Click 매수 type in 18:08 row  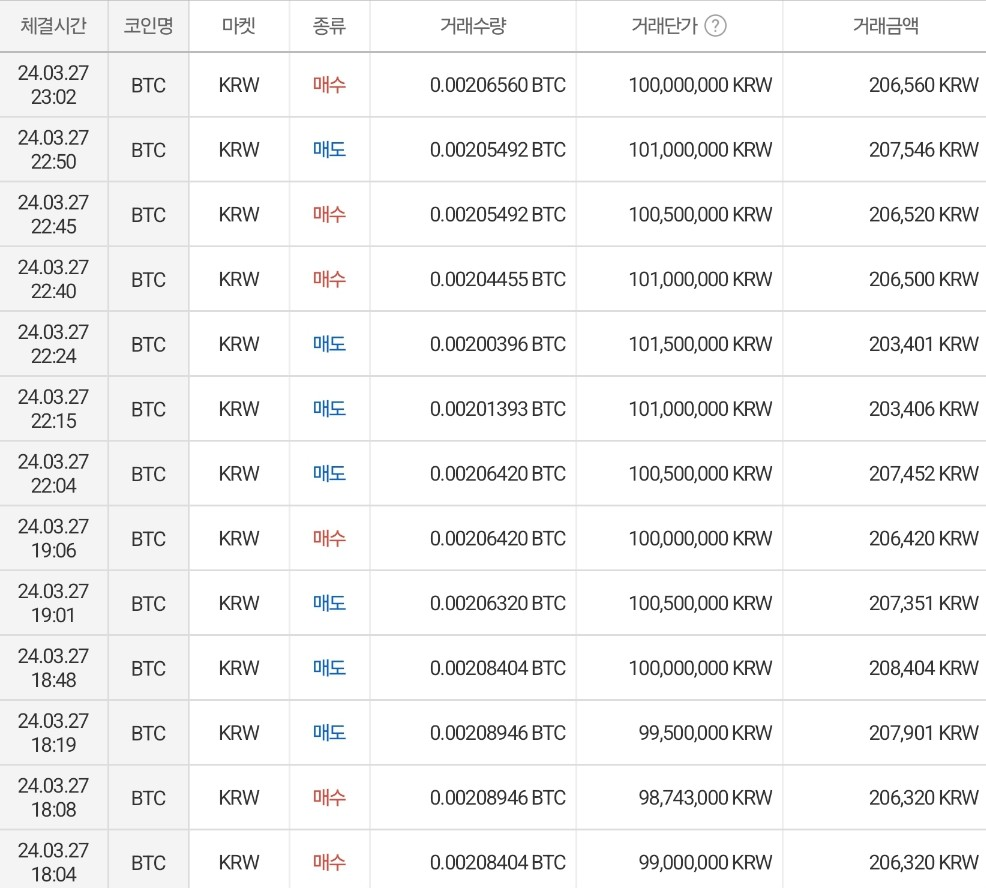[330, 797]
